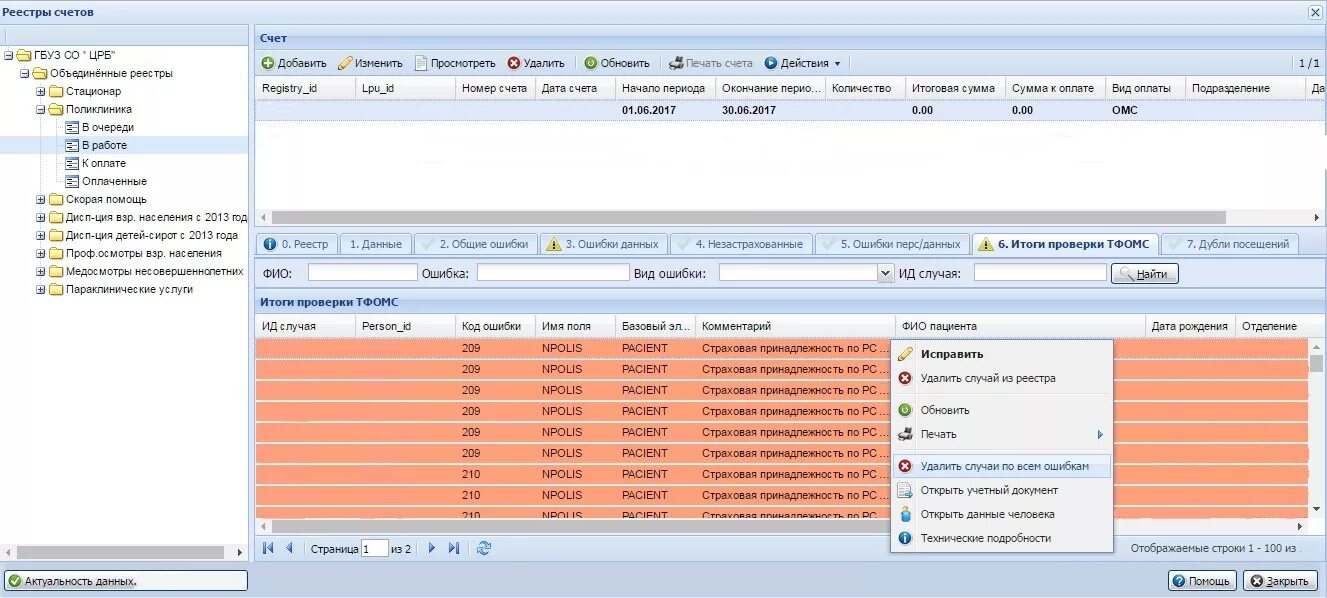Click the Актуальность данных button

coord(126,581)
